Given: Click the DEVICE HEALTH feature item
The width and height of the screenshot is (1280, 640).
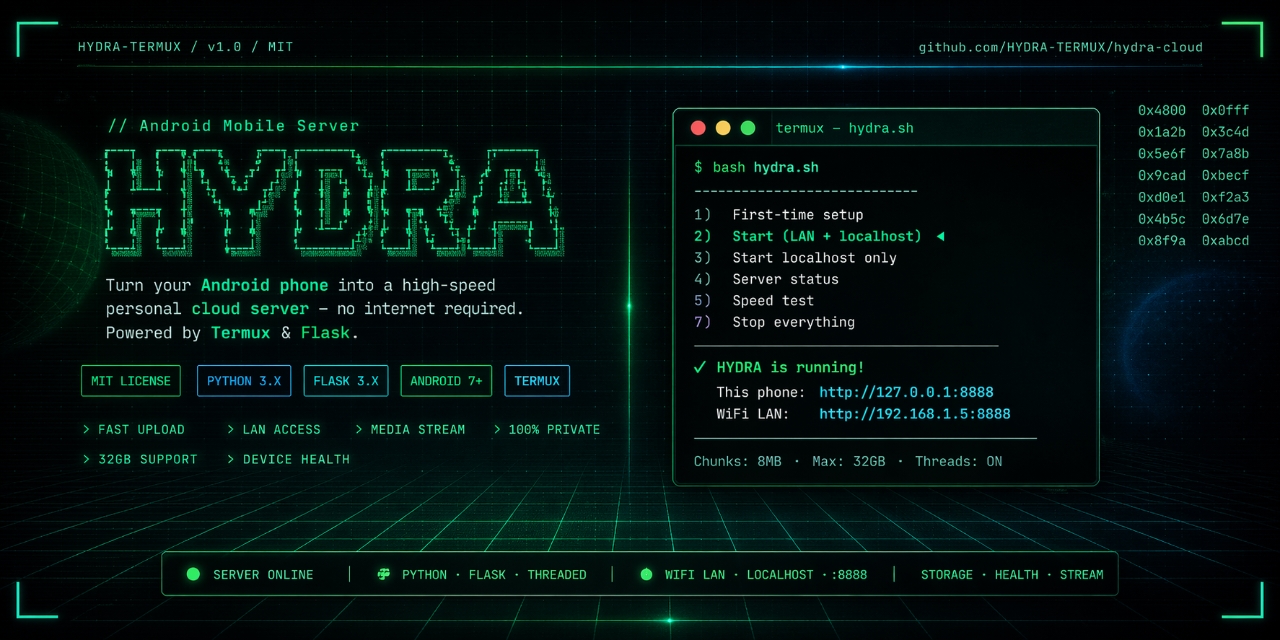Looking at the screenshot, I should [x=289, y=459].
